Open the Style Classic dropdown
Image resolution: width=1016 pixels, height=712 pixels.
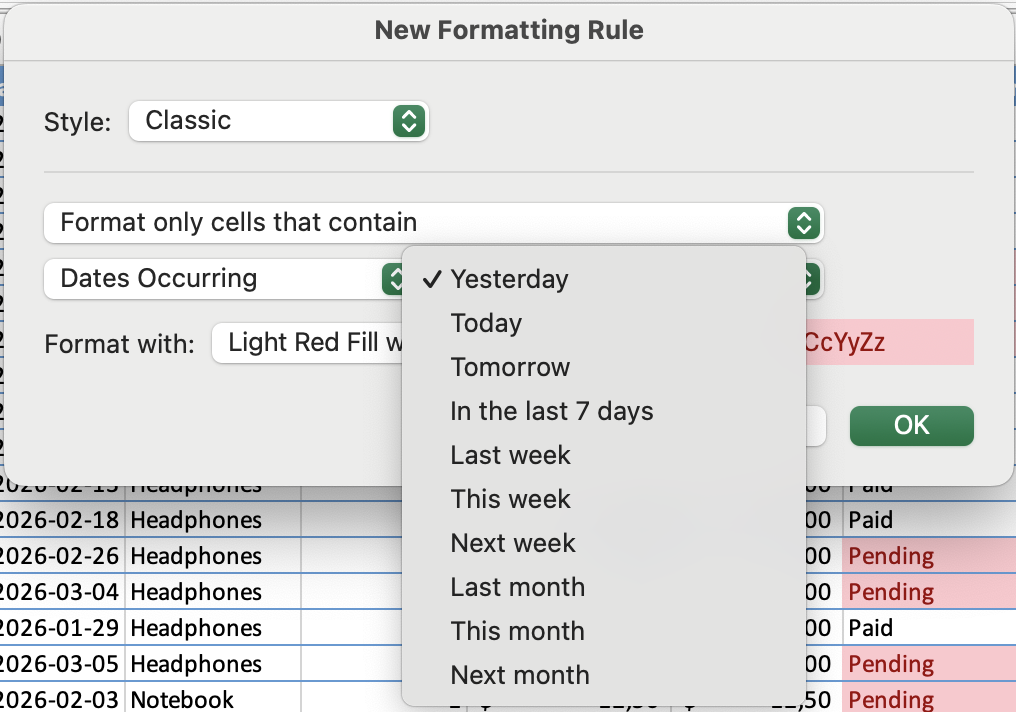[x=278, y=121]
